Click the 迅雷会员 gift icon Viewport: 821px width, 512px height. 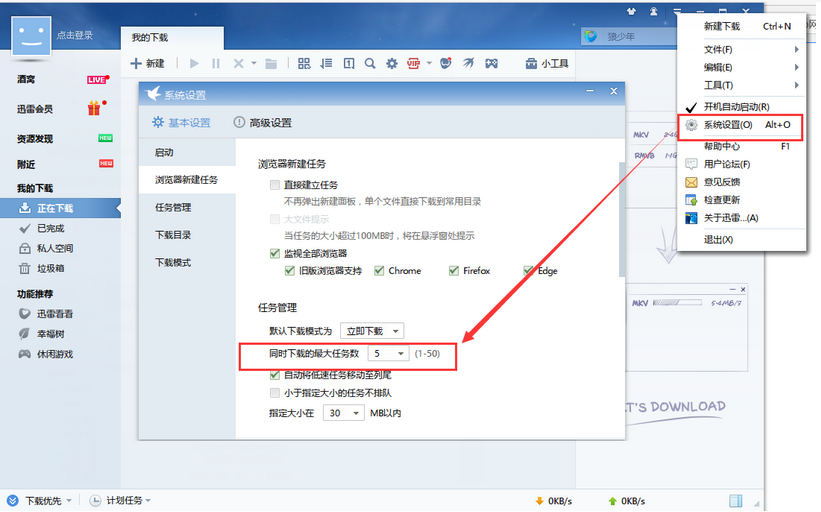pos(94,108)
